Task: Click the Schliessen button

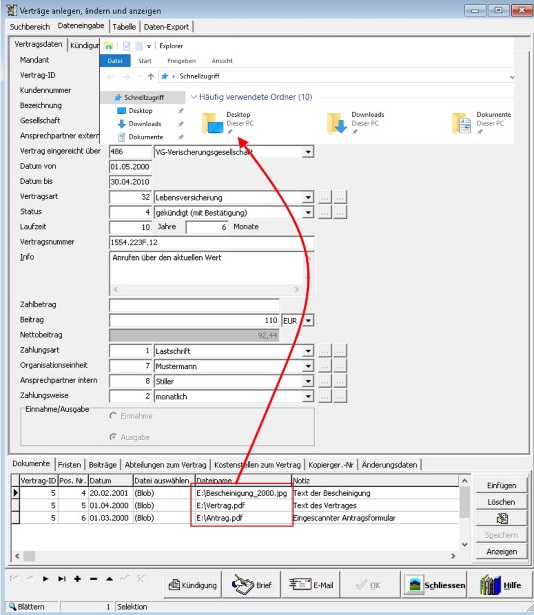Action: tap(435, 585)
